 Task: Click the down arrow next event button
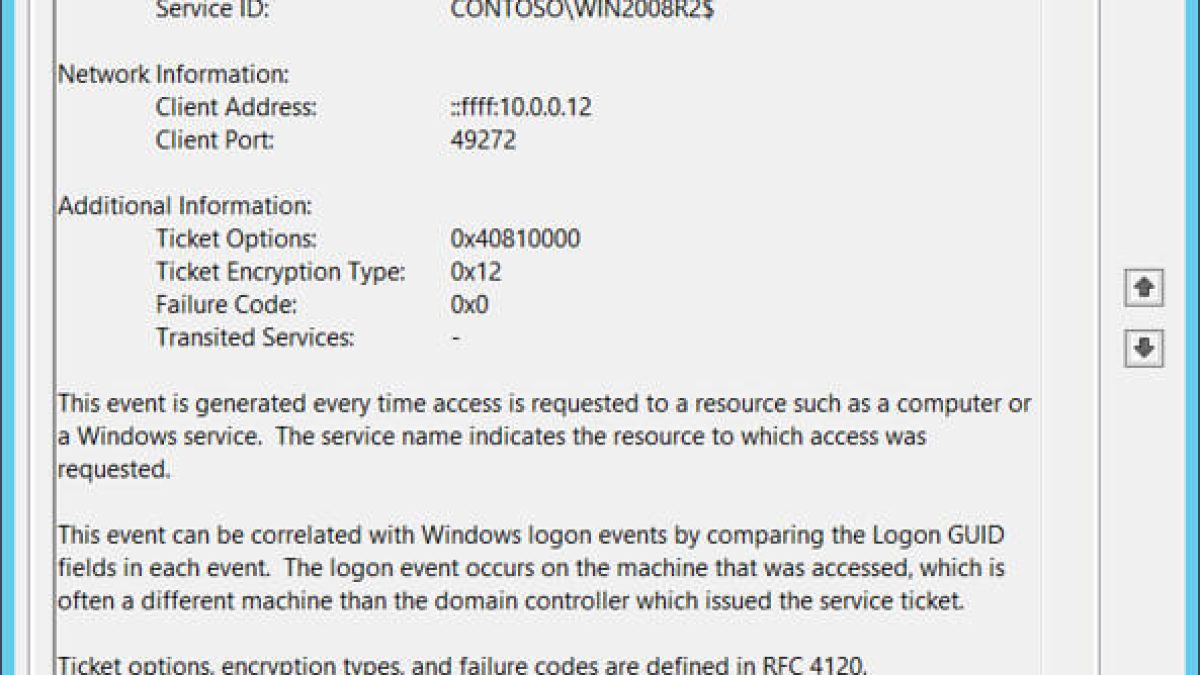coord(1144,349)
